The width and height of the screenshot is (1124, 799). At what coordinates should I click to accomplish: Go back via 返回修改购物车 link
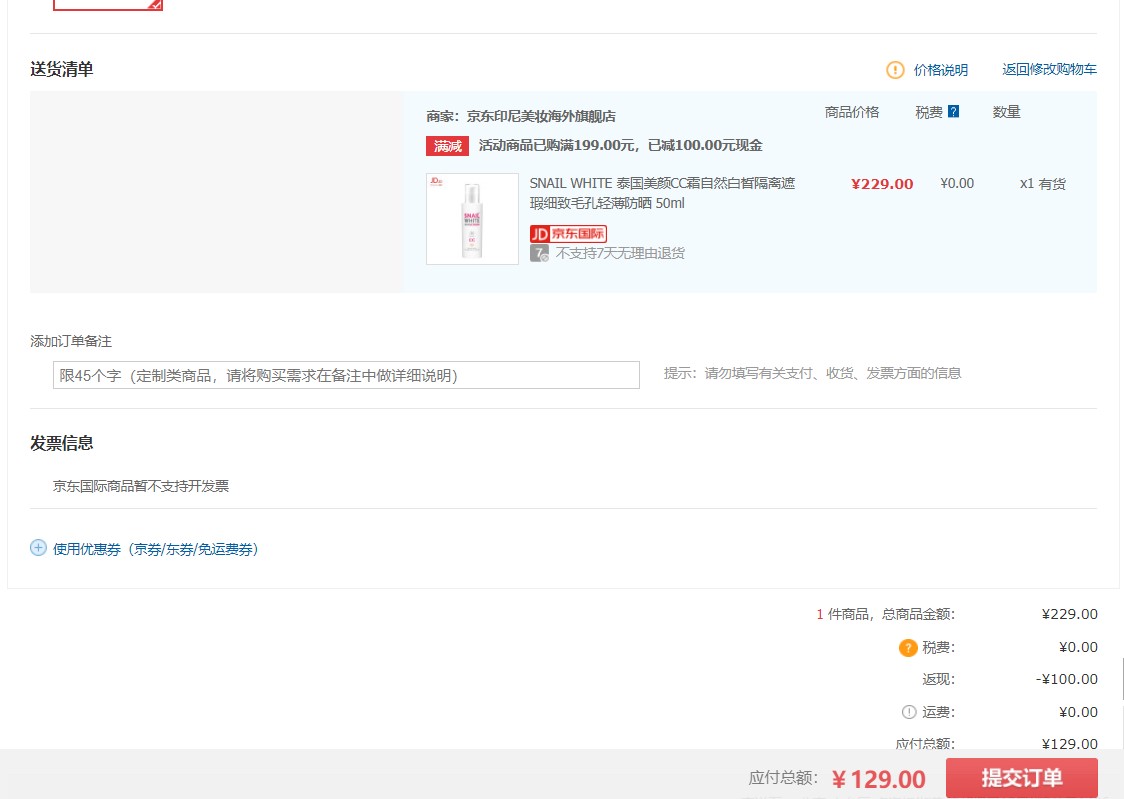pyautogui.click(x=1049, y=70)
